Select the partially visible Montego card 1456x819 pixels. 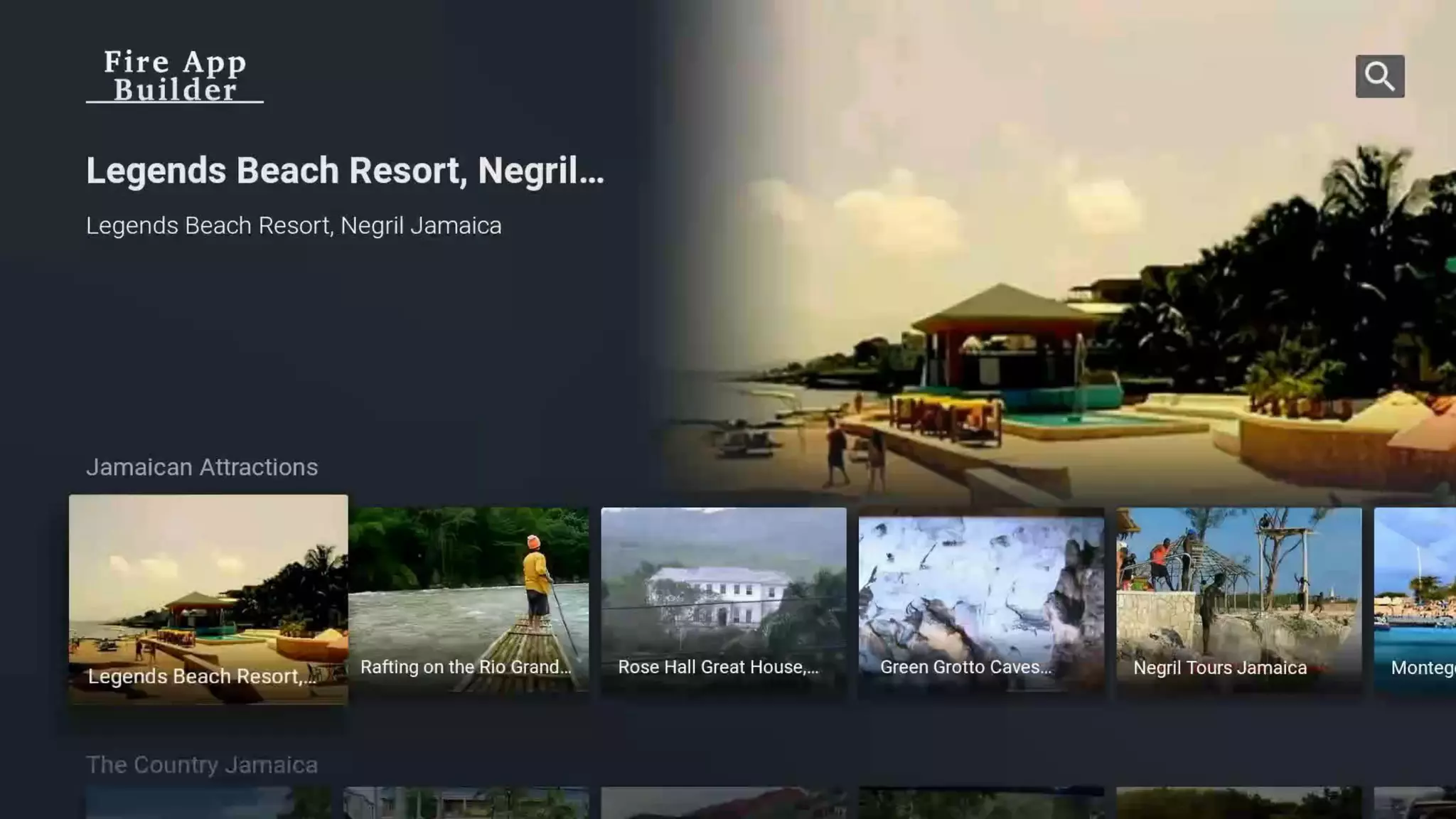coord(1416,599)
